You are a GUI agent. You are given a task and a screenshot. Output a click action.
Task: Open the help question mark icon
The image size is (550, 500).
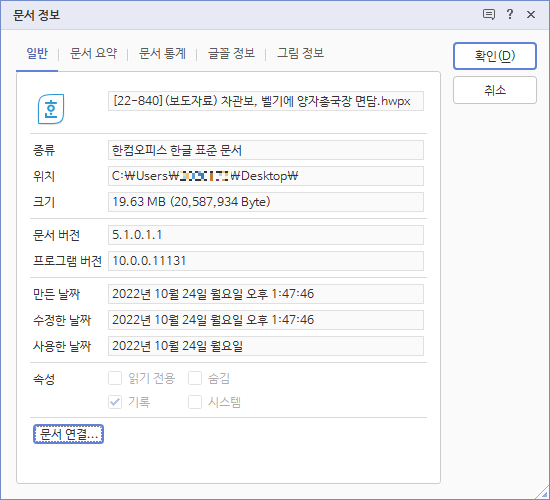(510, 14)
